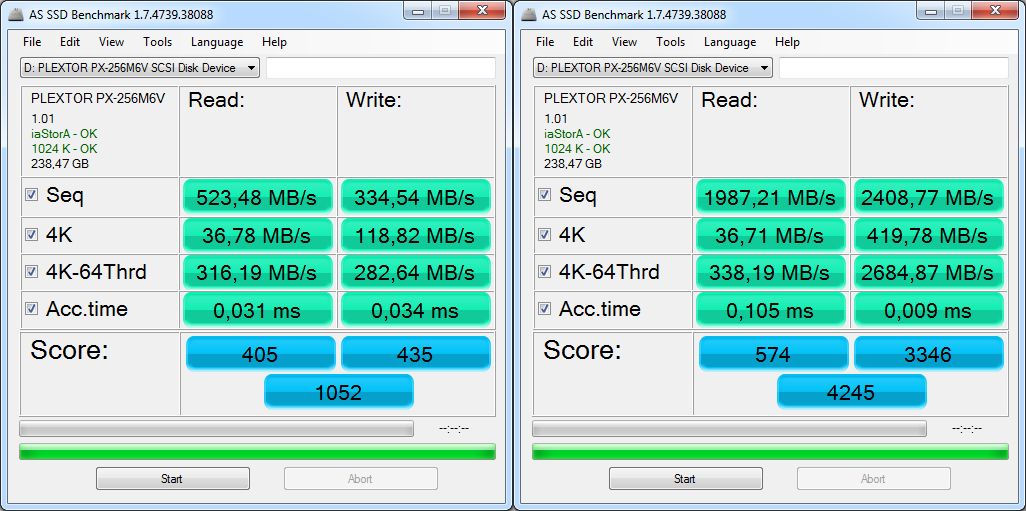Image resolution: width=1026 pixels, height=511 pixels.
Task: Expand drive selector in right window
Action: (652, 67)
